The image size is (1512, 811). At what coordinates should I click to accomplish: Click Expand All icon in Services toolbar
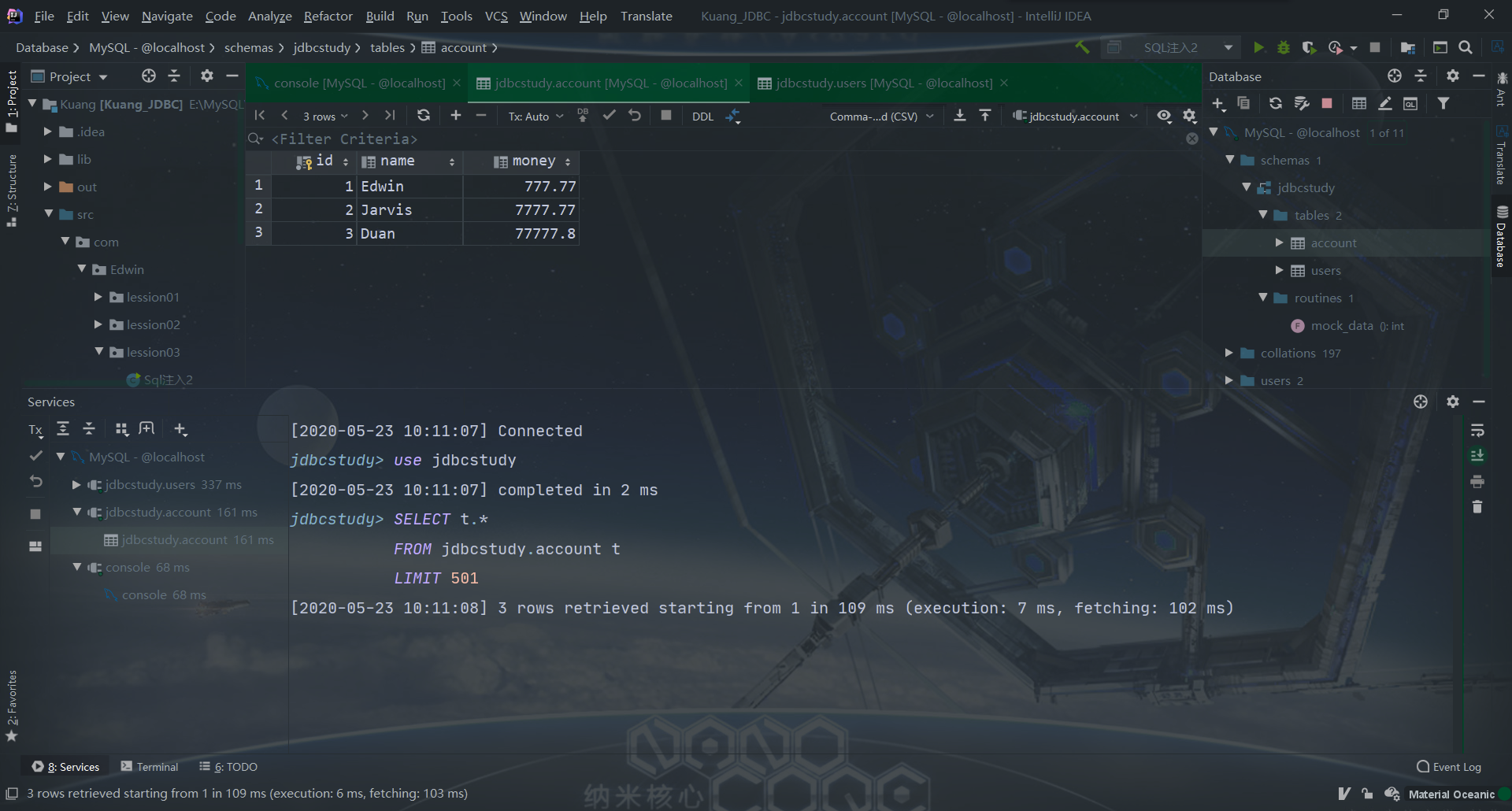(x=63, y=429)
